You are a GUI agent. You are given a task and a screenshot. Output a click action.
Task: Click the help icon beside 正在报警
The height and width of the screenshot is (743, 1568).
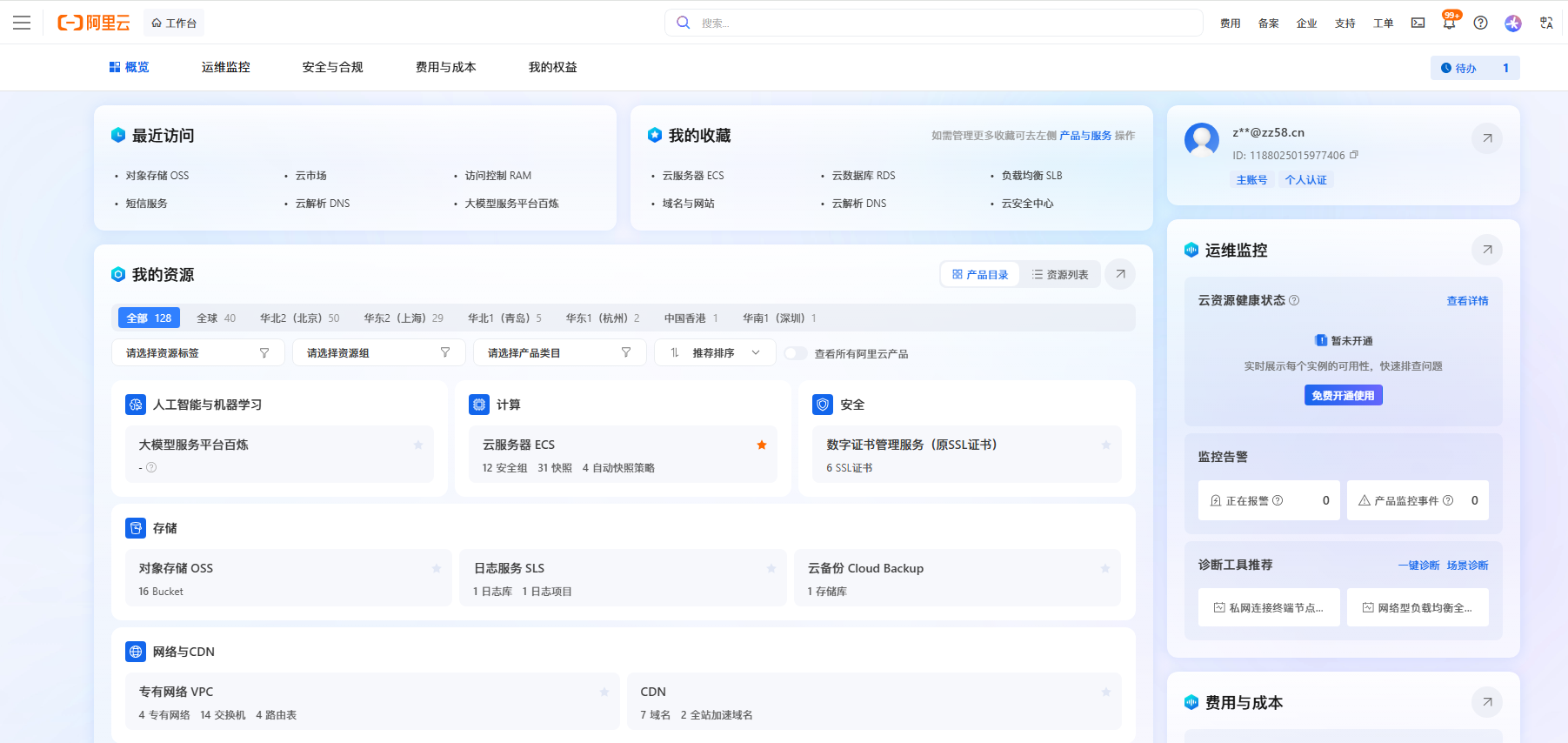(x=1278, y=500)
